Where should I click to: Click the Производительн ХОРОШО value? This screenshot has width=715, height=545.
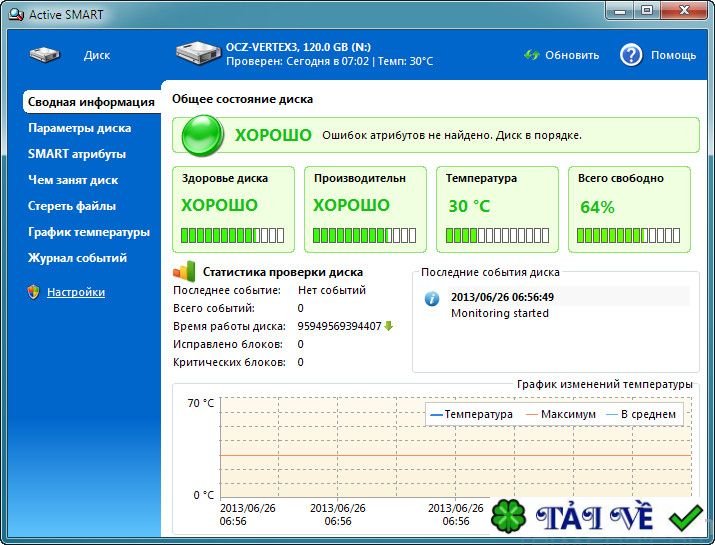coord(351,205)
